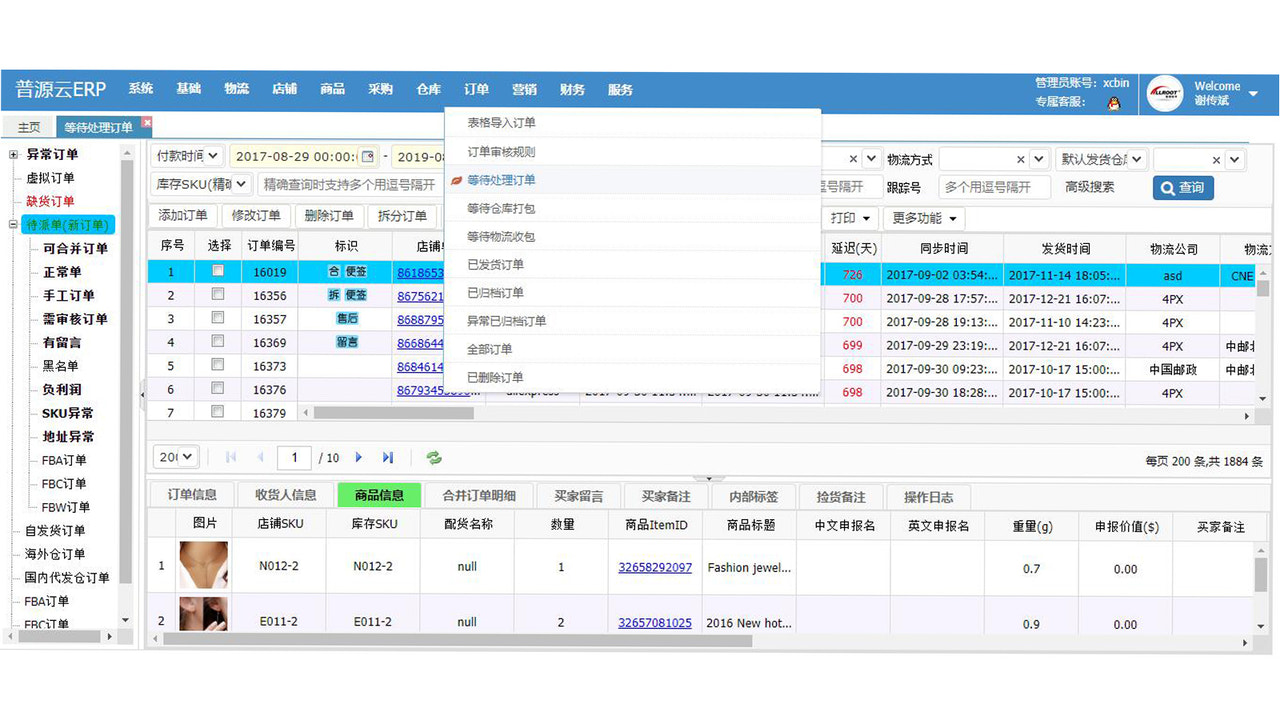This screenshot has width=1280, height=720.
Task: Click the 跟踪号 input field
Action: point(994,187)
